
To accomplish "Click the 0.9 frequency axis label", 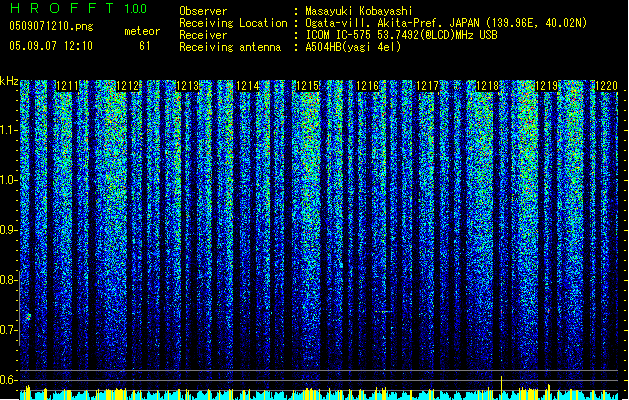I will [x=9, y=230].
